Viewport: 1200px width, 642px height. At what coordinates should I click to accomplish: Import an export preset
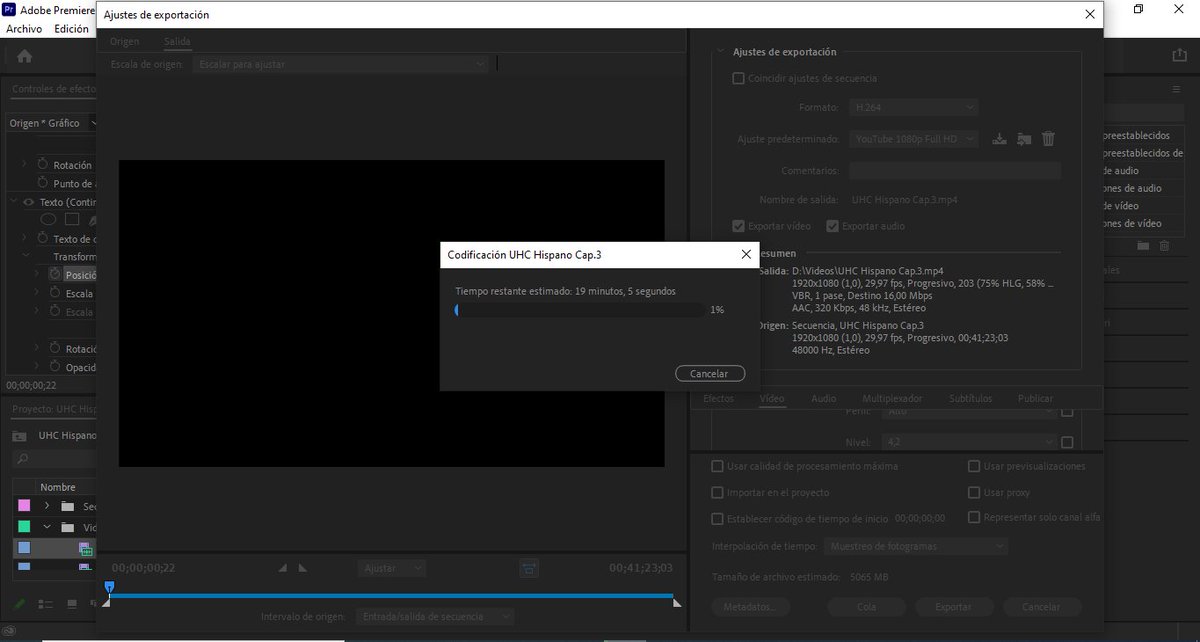1023,139
